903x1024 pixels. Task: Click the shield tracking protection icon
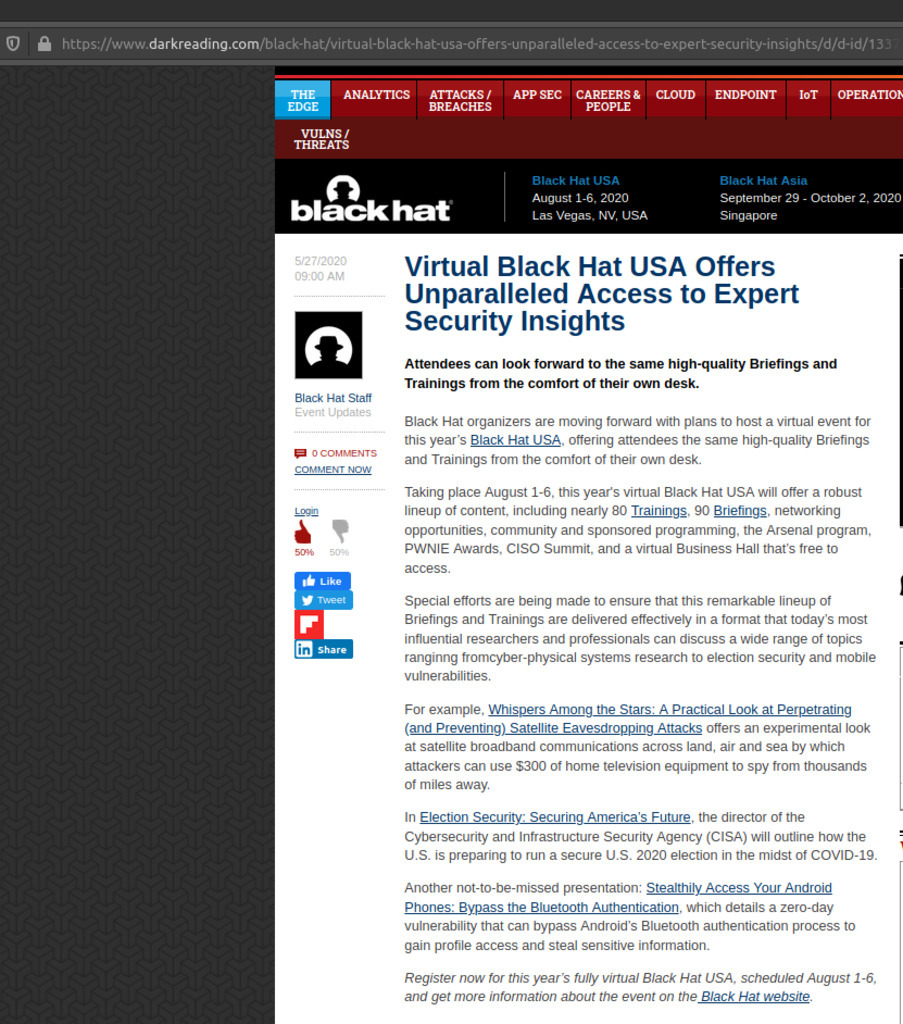13,43
